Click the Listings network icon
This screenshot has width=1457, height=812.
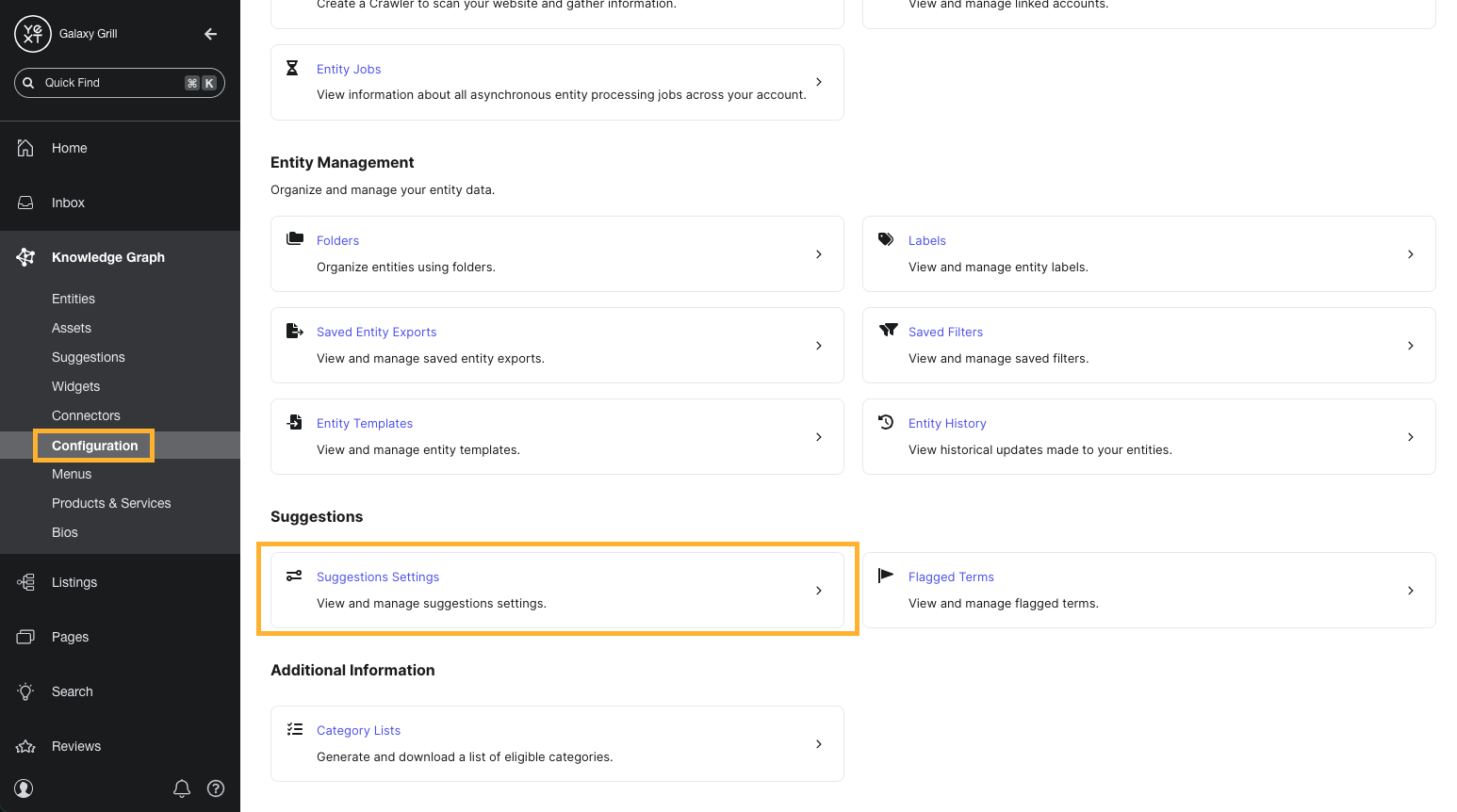click(24, 581)
